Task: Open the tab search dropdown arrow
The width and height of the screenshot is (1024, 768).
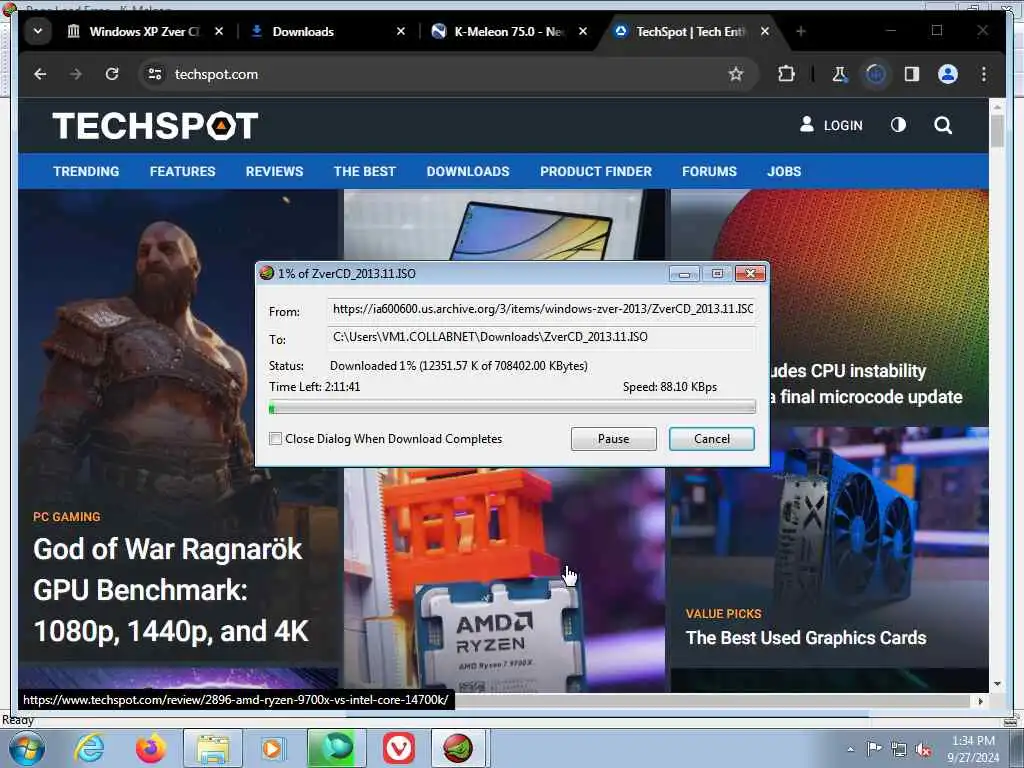Action: [38, 31]
